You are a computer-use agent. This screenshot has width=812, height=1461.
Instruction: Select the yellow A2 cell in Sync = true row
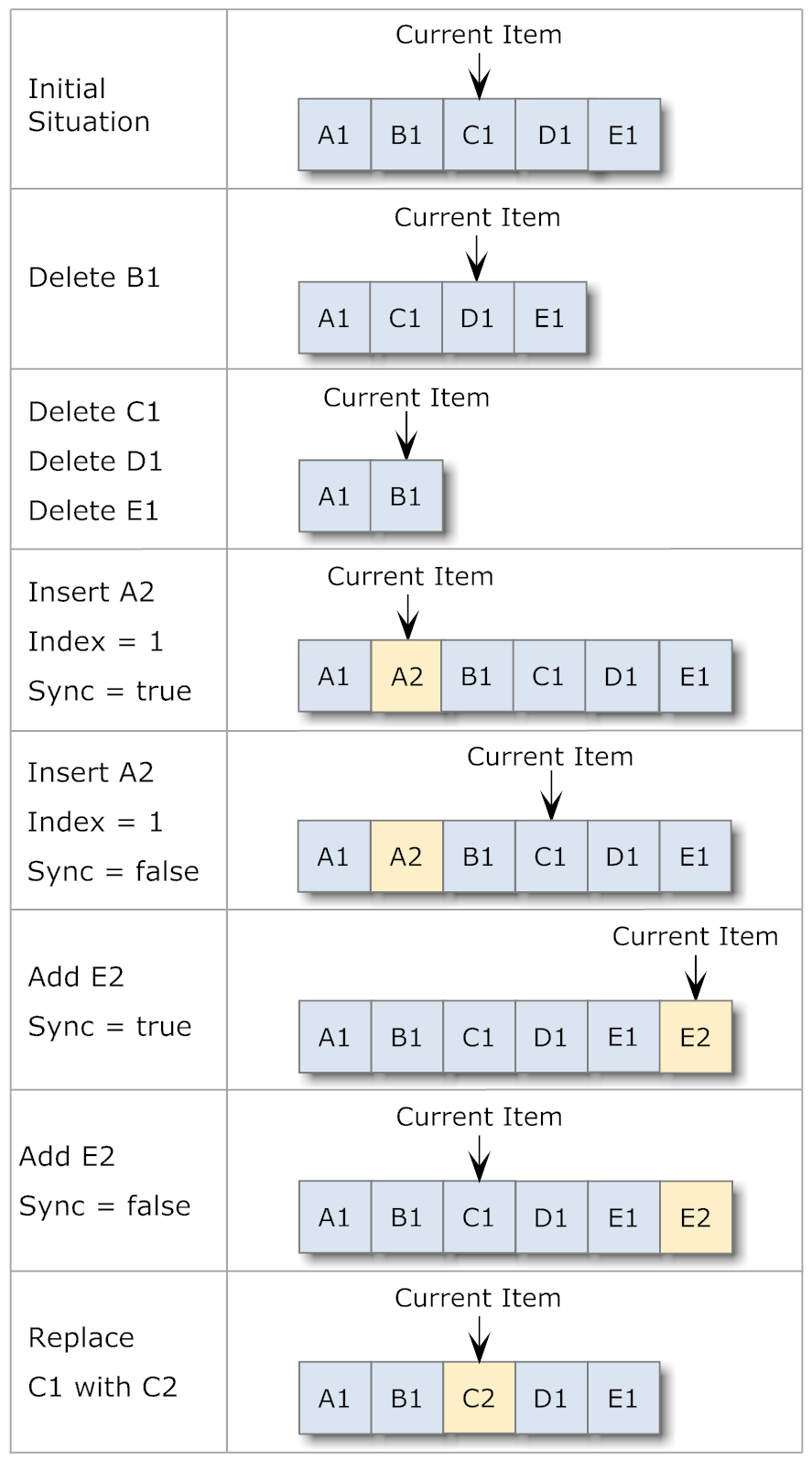tap(406, 676)
